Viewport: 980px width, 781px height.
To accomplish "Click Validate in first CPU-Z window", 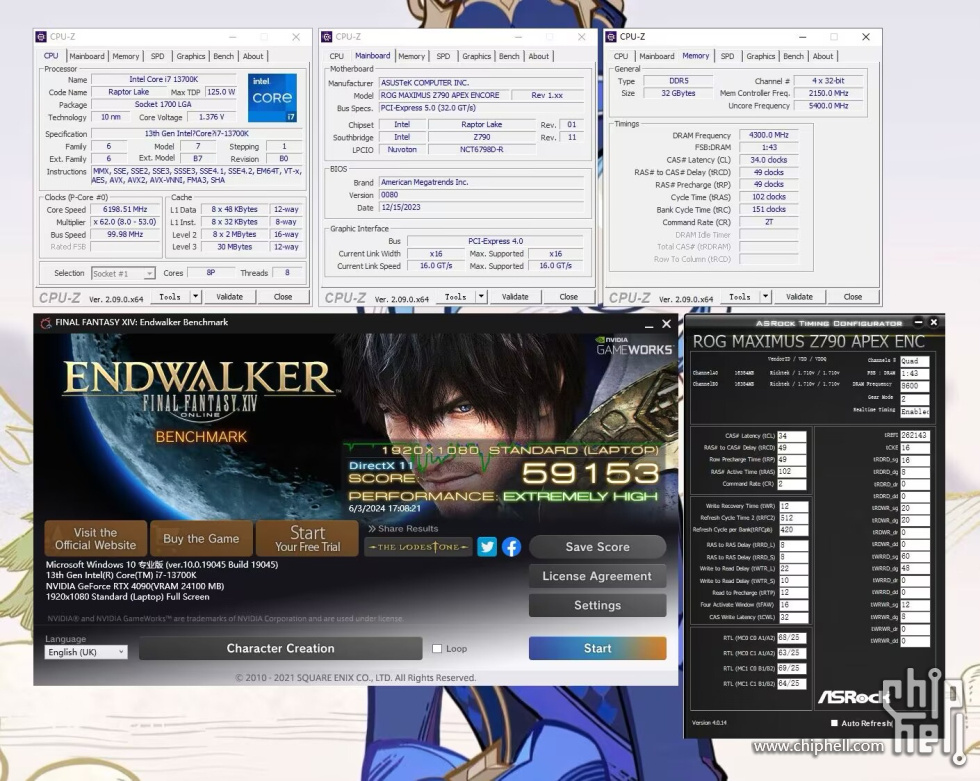I will 229,297.
